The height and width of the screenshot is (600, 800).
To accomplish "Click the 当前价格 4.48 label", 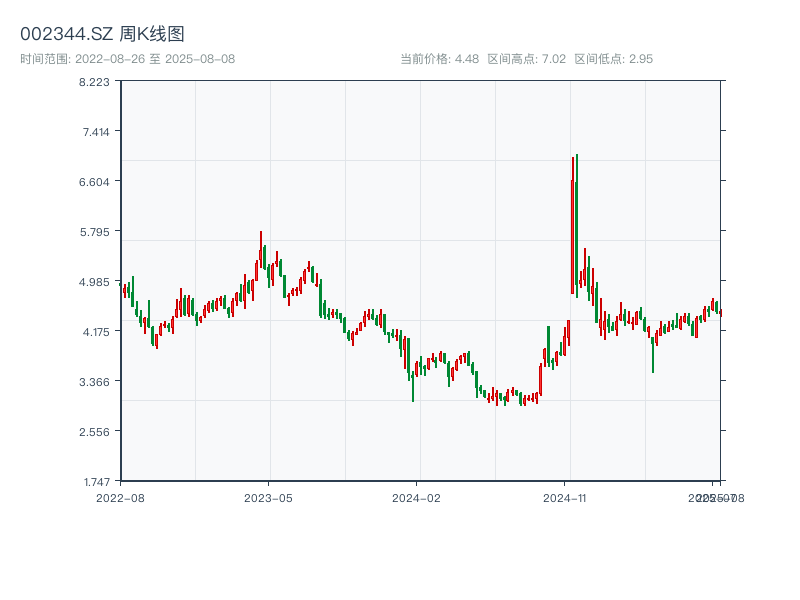I will 439,59.
